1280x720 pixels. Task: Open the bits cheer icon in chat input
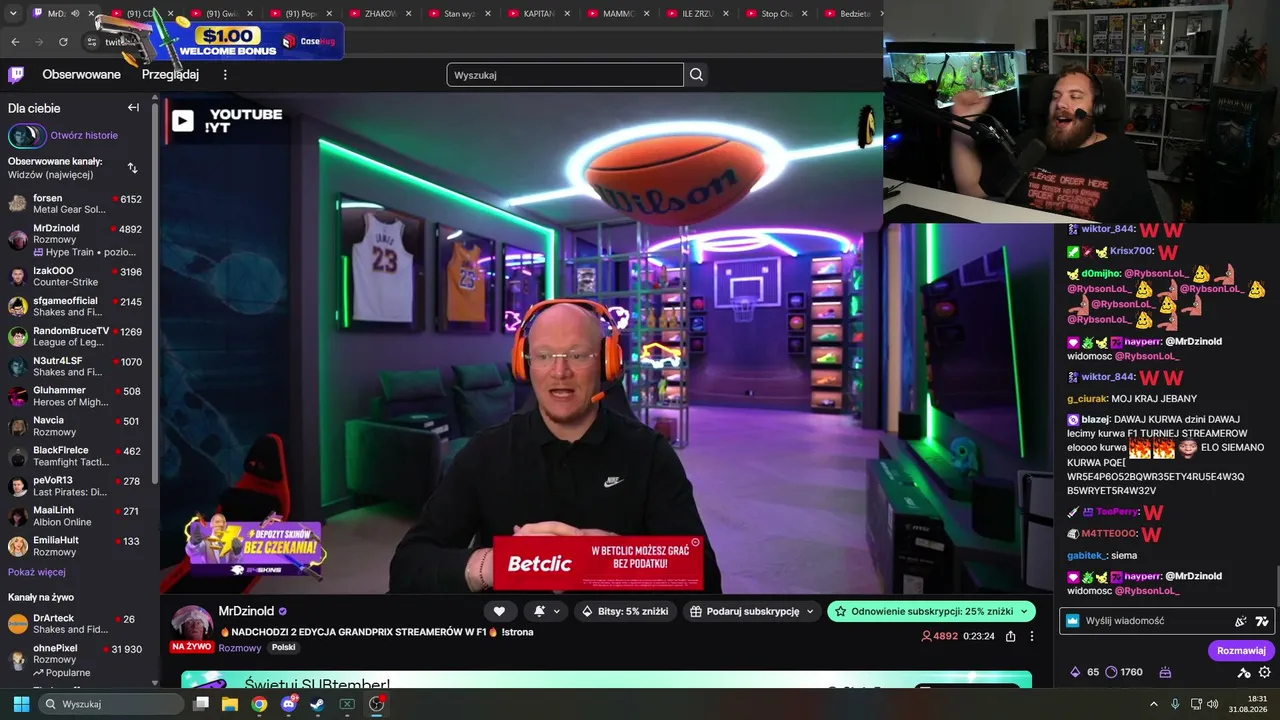[x=1241, y=621]
